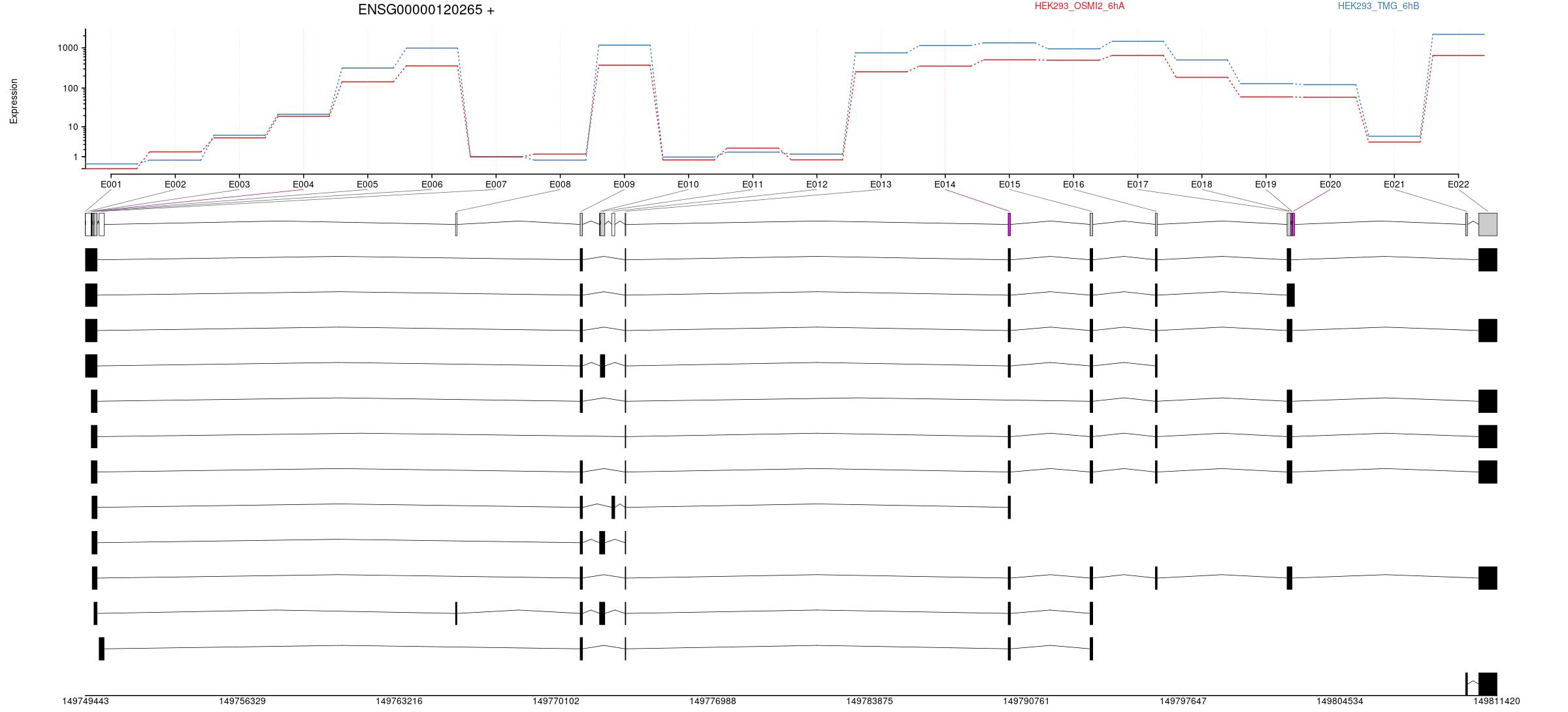1568x712 pixels.
Task: Select the HEK293_TMG_6hB legend label
Action: point(1378,6)
